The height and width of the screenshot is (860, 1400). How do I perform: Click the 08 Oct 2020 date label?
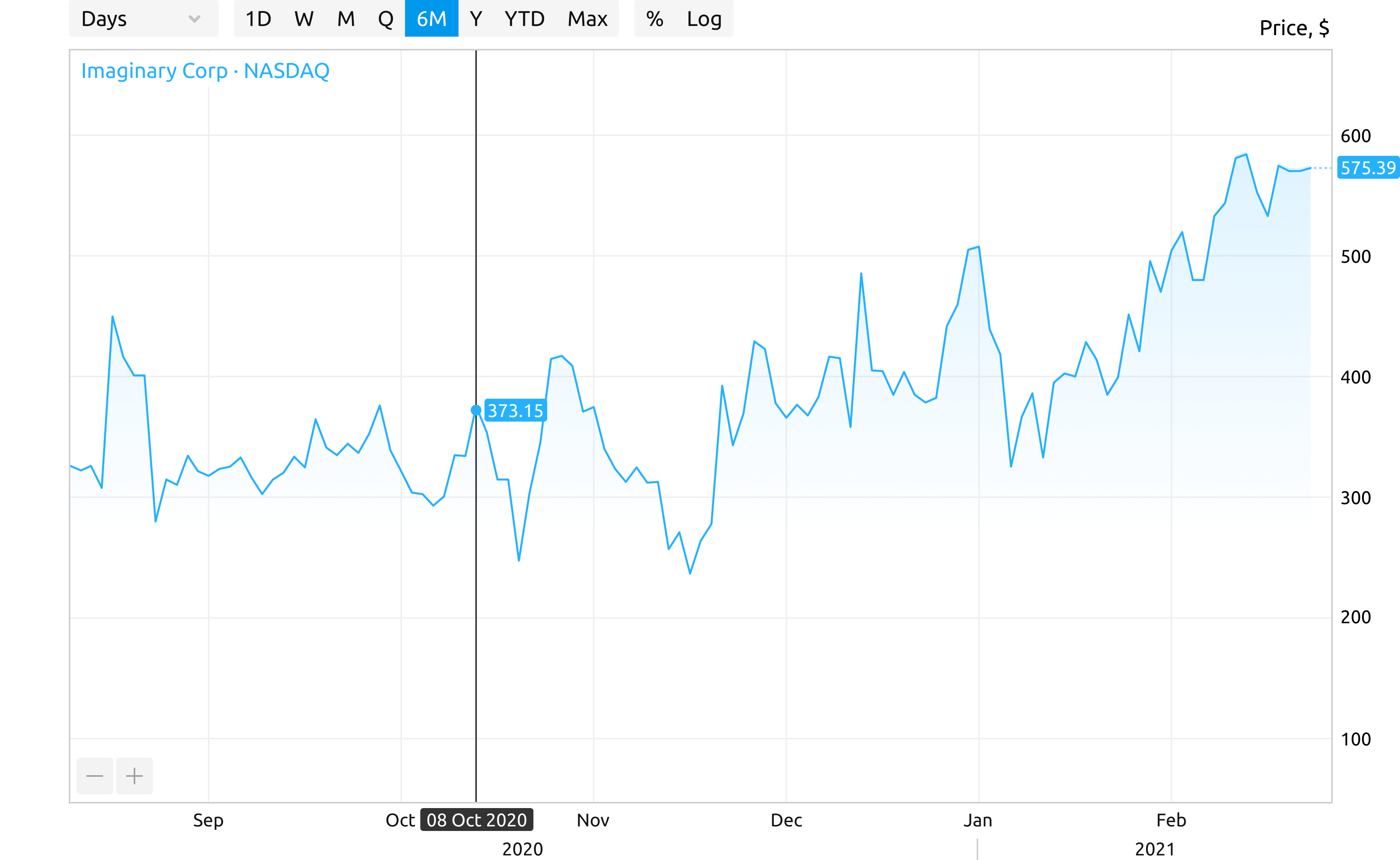(x=477, y=820)
